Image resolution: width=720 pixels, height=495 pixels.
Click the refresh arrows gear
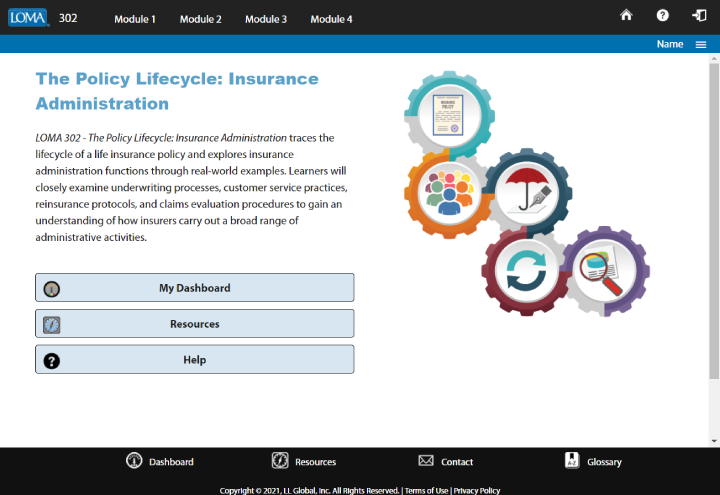click(x=526, y=271)
